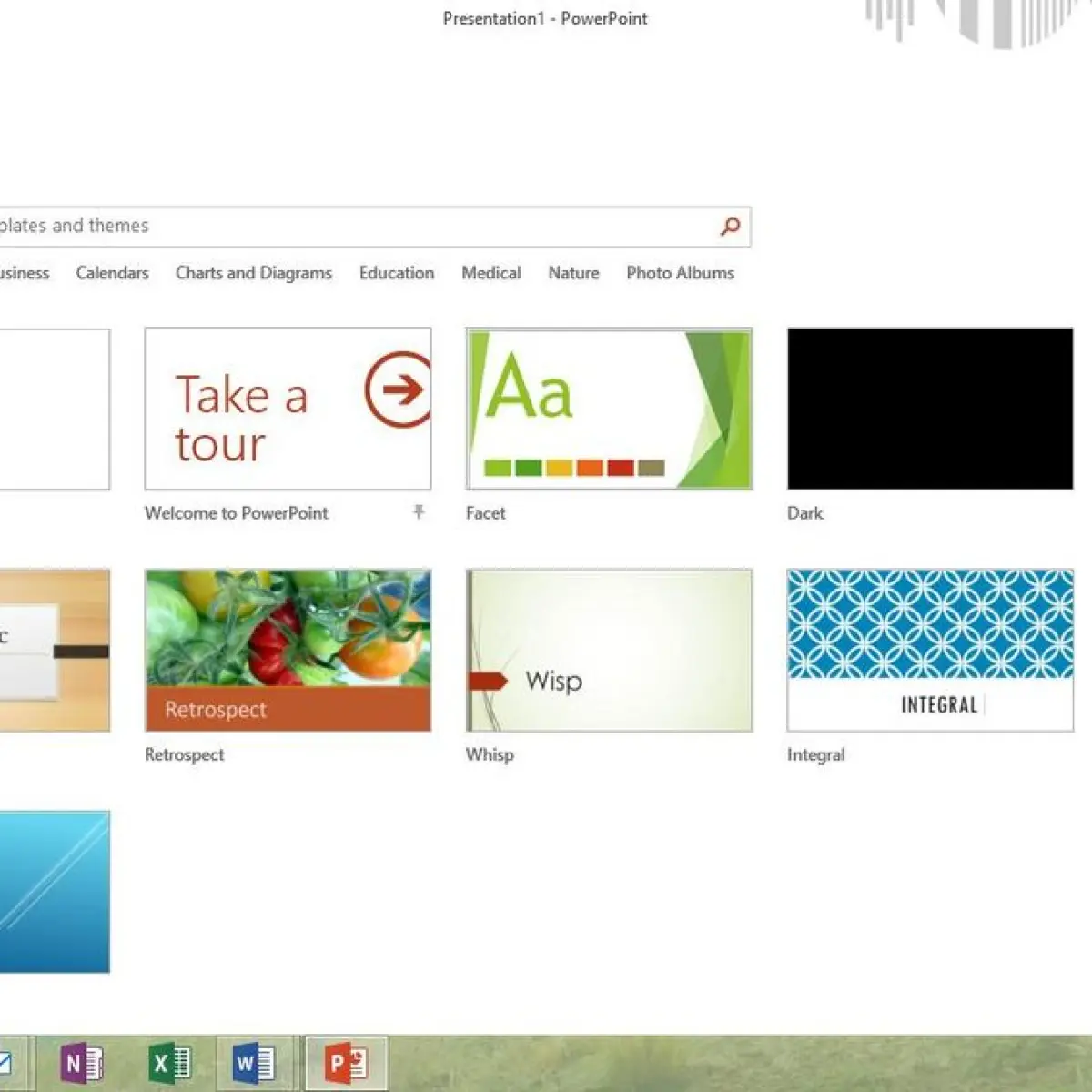This screenshot has height=1092, width=1092.
Task: Click the Facet theme name
Action: 485,513
